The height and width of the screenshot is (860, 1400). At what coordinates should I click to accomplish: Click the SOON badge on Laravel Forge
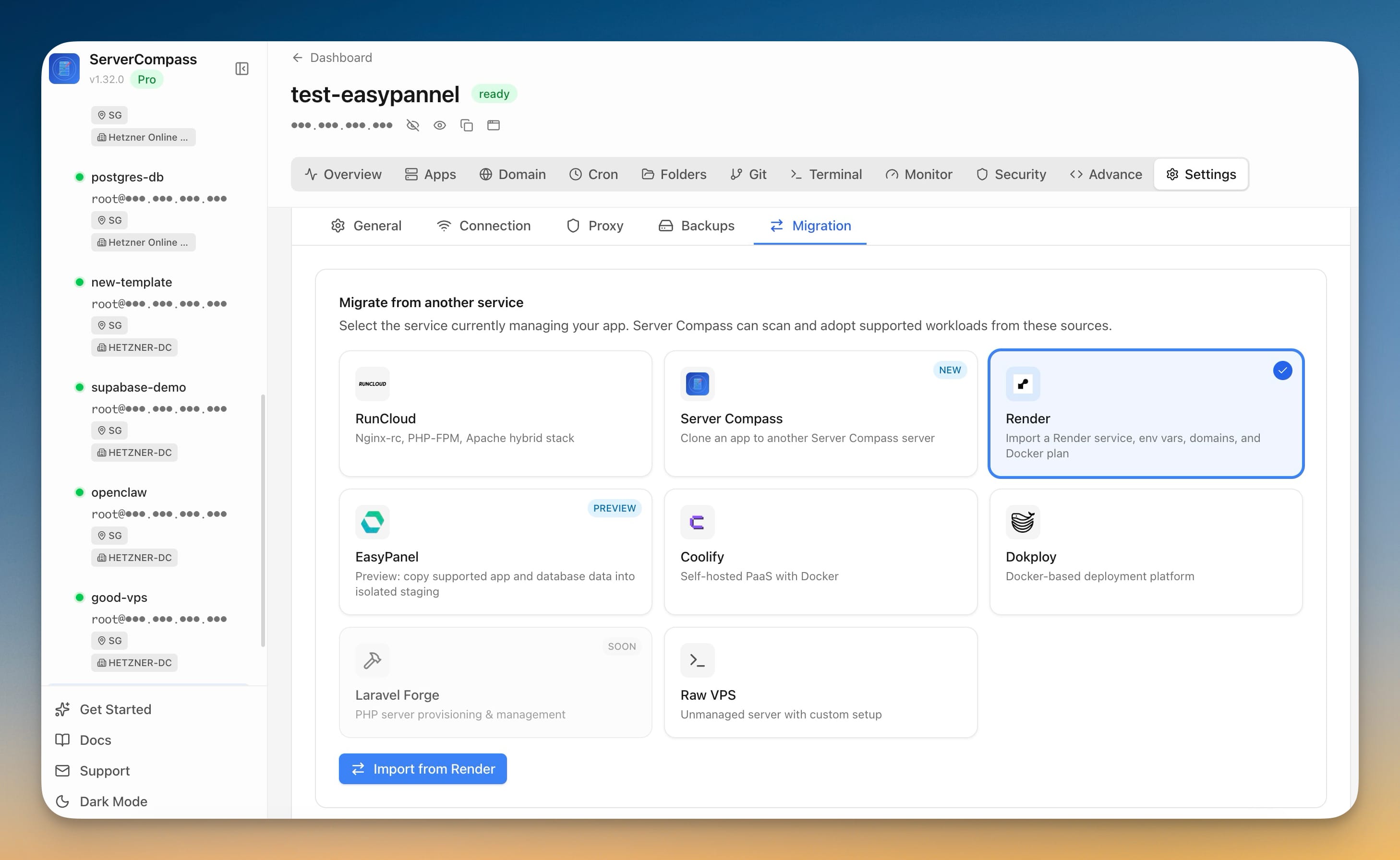coord(622,647)
